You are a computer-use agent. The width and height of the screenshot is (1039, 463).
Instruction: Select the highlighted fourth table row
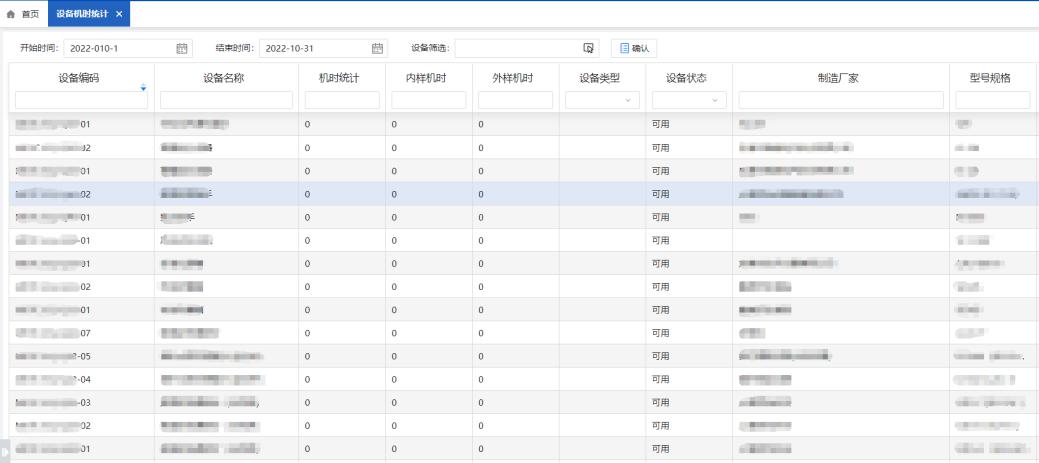point(500,194)
